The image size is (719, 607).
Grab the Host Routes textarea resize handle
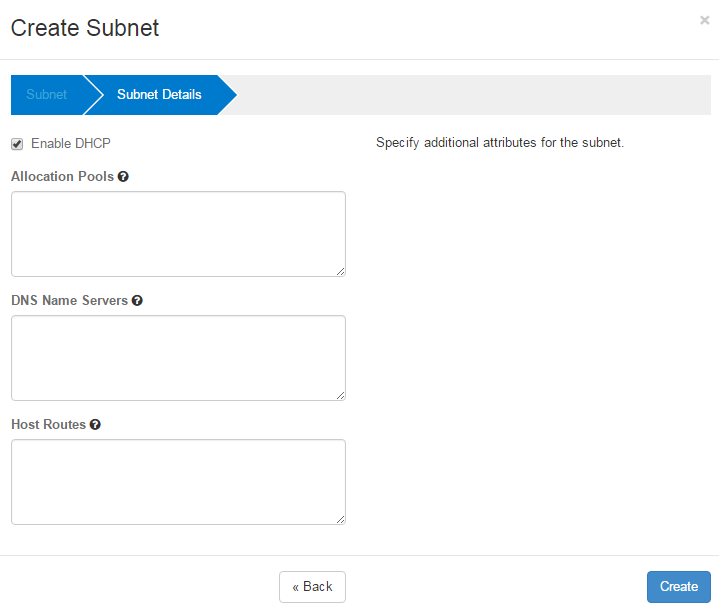[340, 519]
